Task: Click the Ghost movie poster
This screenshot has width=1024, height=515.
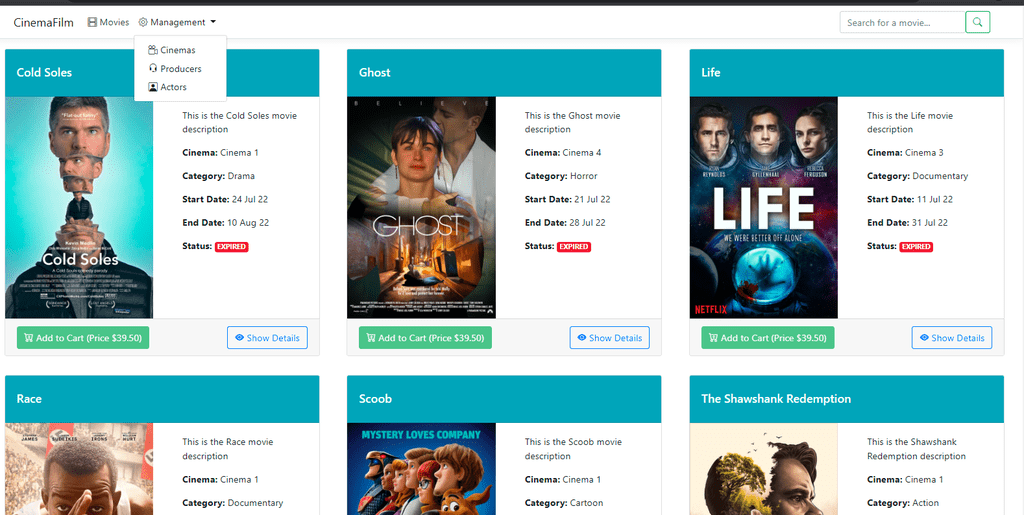Action: 421,208
